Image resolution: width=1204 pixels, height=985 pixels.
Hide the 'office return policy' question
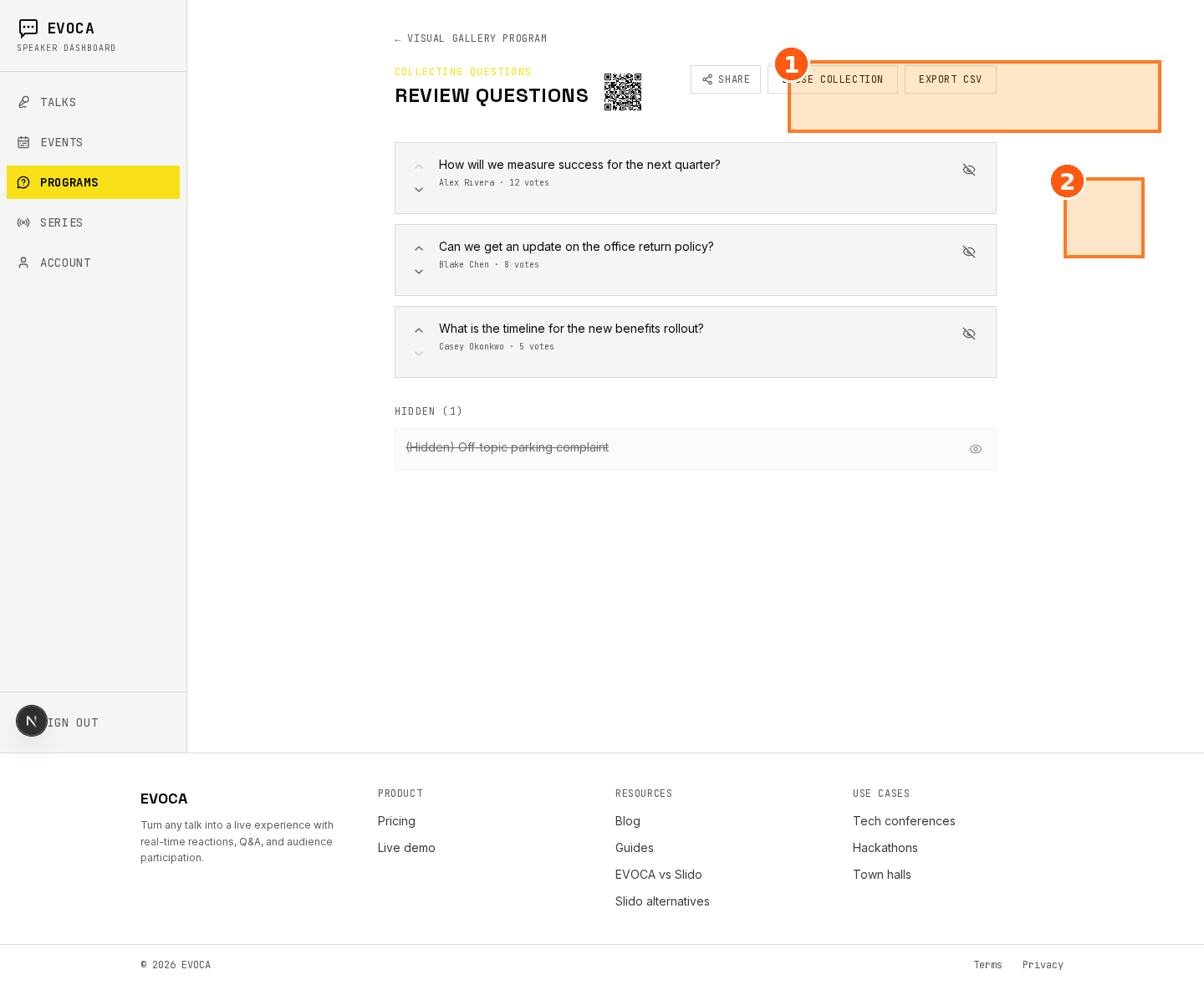coord(969,252)
